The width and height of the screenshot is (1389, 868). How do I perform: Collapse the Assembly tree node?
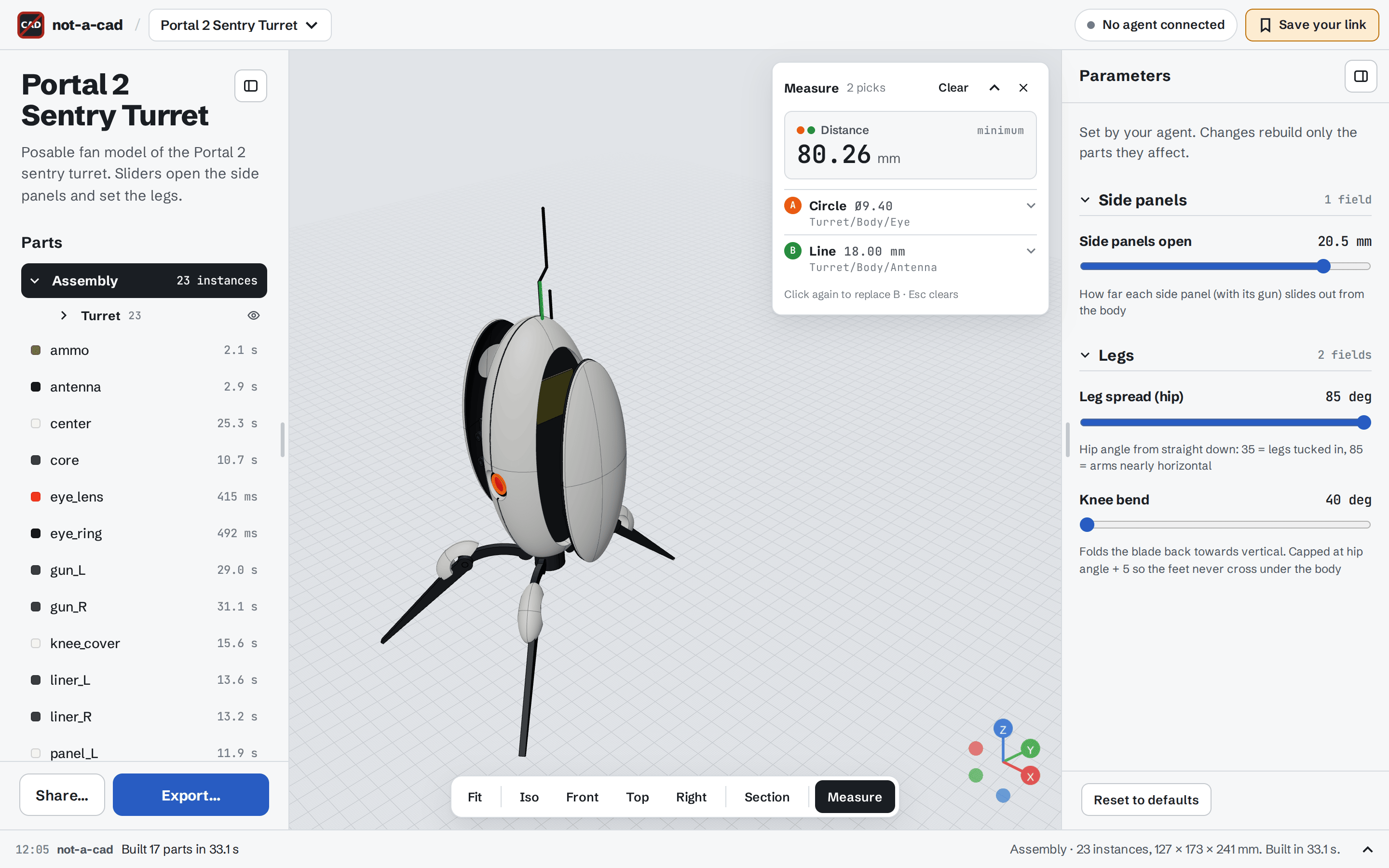[35, 281]
